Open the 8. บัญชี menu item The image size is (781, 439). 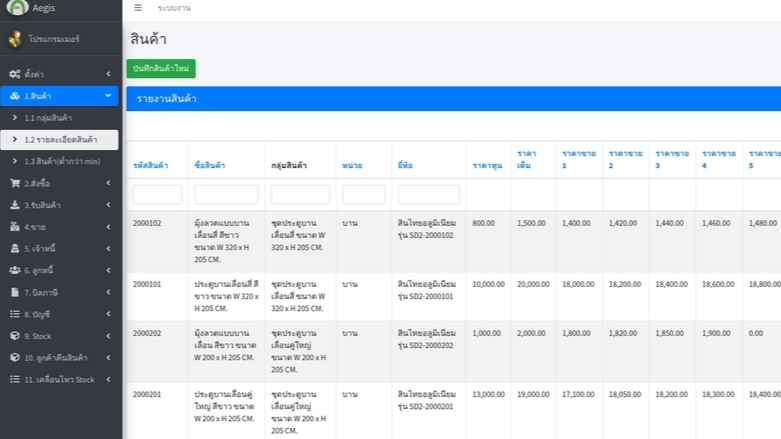[60, 314]
